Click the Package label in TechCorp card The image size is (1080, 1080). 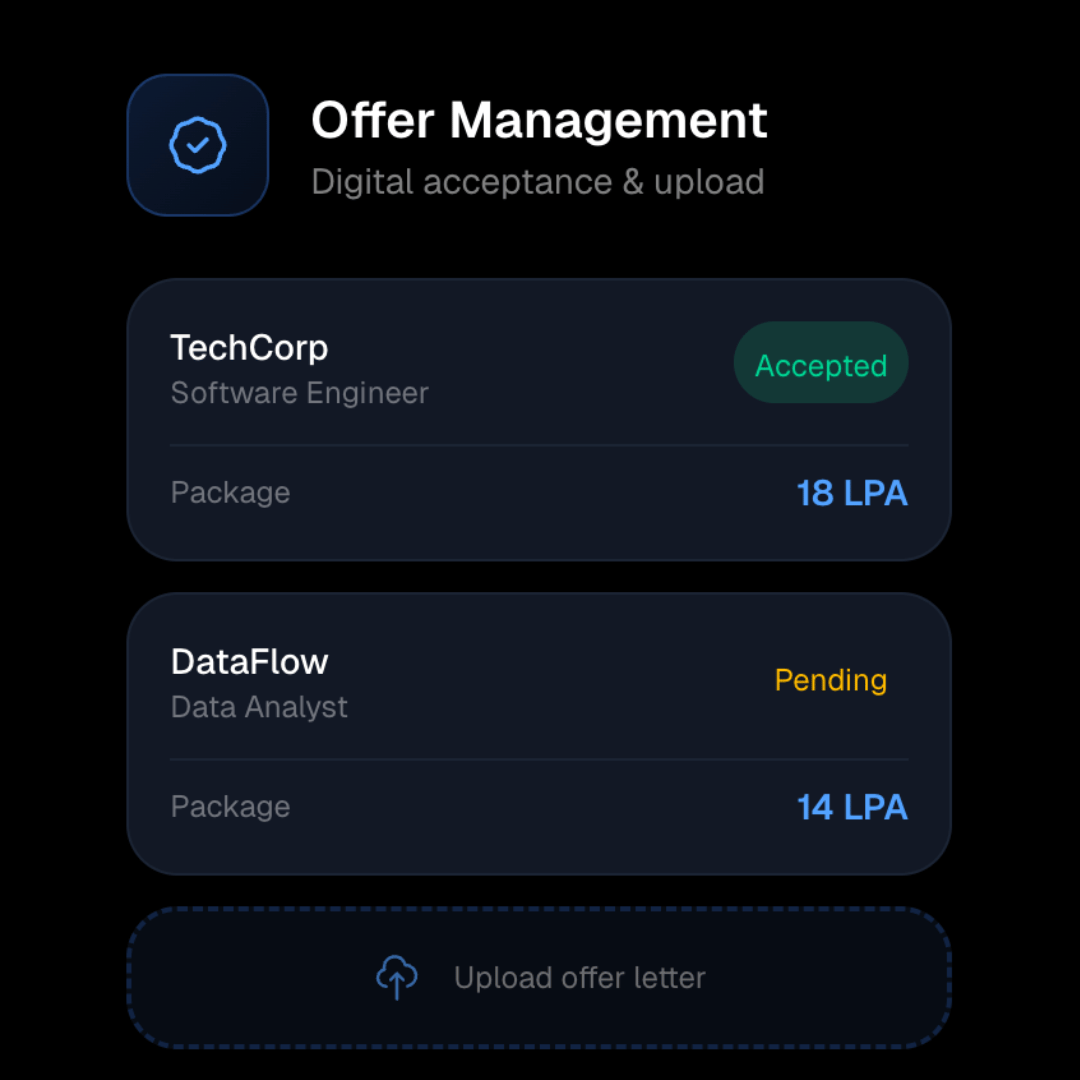point(230,493)
